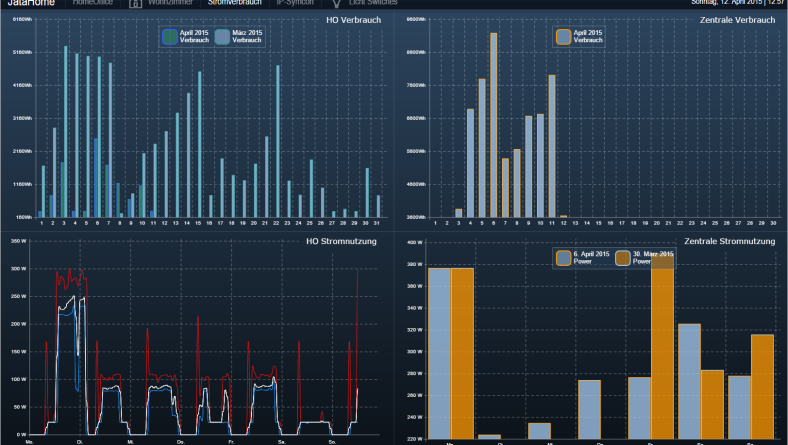Image resolution: width=788 pixels, height=445 pixels.
Task: Toggle 30. März 2015 Power legend swatch
Action: coord(623,258)
